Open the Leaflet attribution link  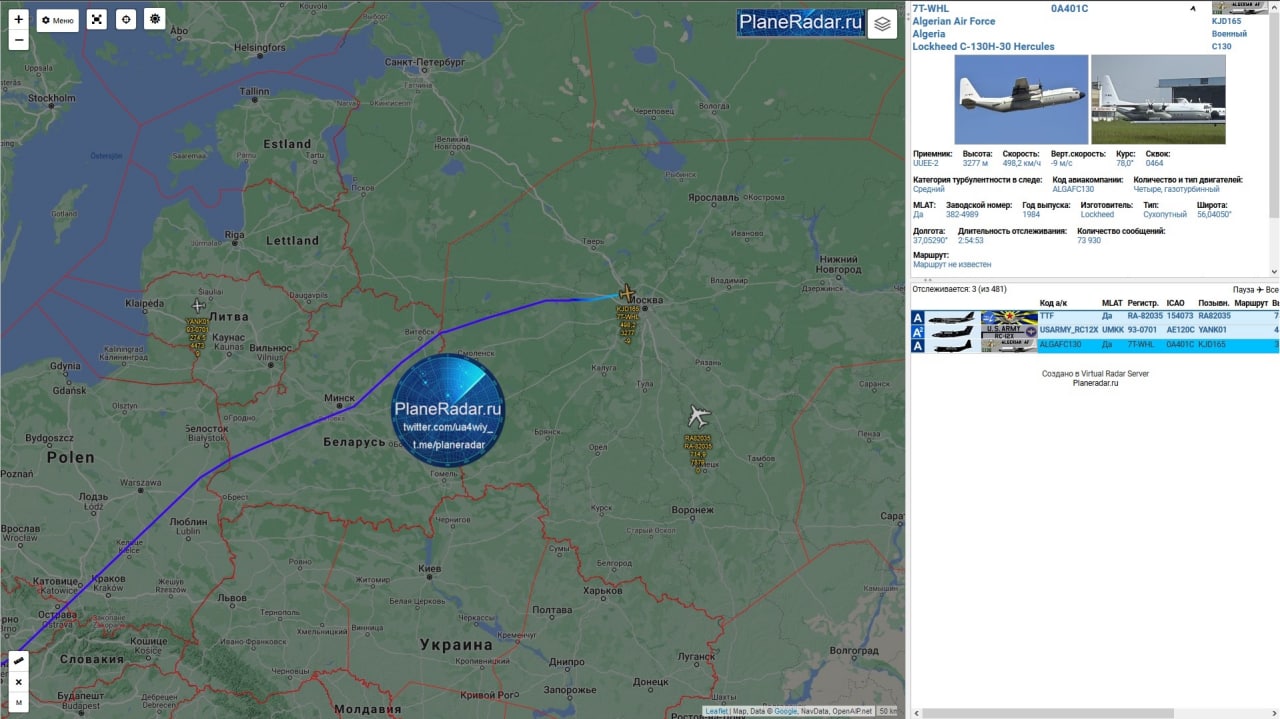tap(716, 711)
